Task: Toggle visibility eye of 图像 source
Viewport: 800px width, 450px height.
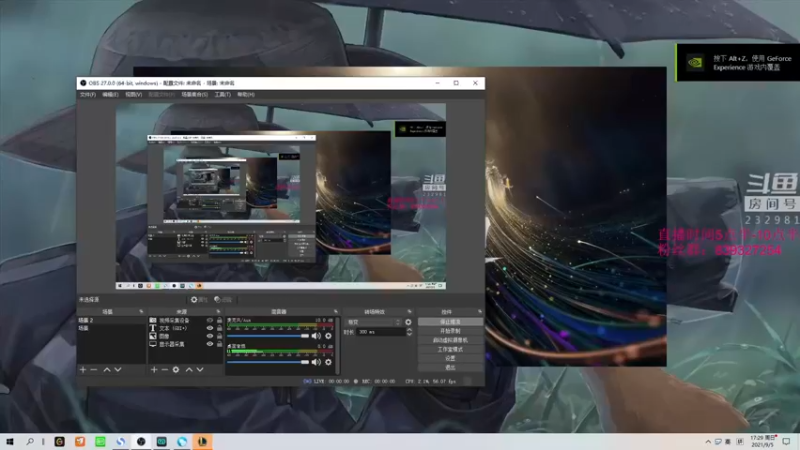Action: click(210, 336)
